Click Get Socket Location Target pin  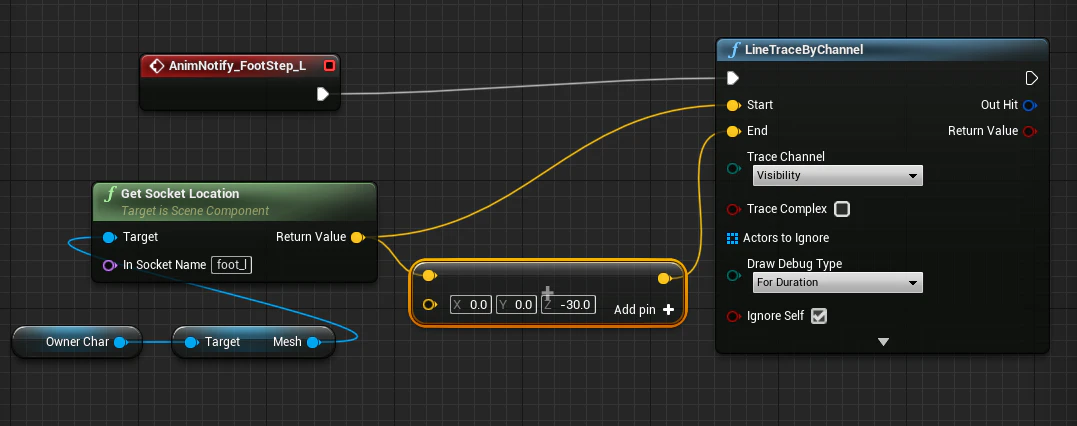(x=109, y=238)
